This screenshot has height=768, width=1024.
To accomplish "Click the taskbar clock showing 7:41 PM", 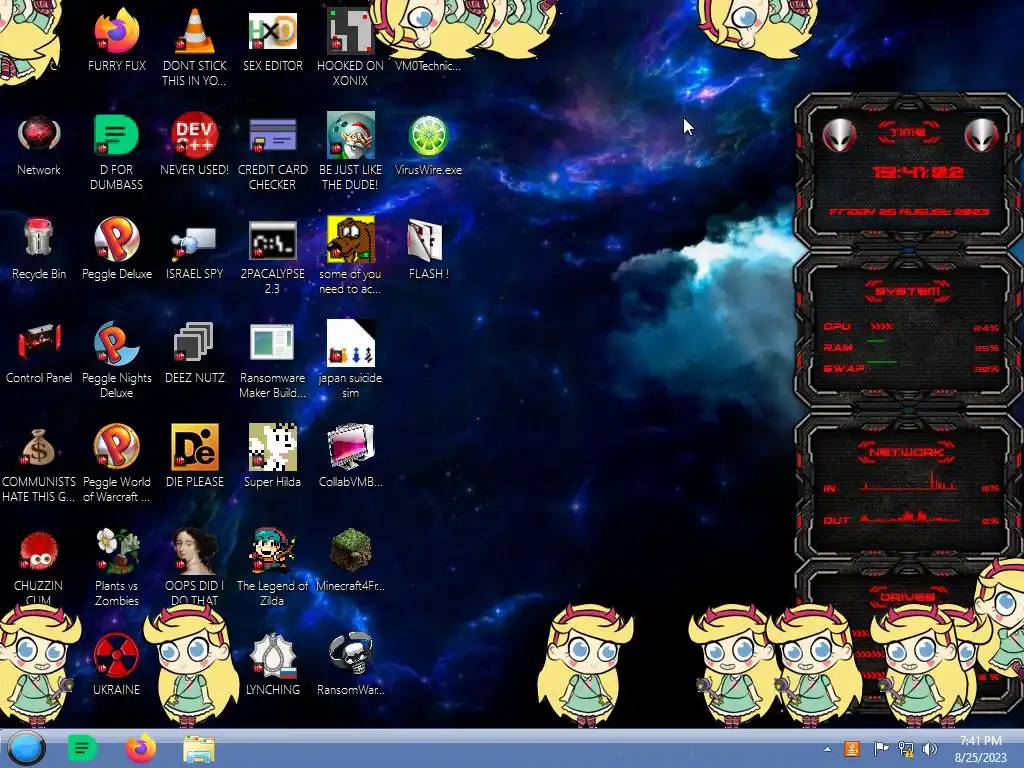I will pos(980,749).
